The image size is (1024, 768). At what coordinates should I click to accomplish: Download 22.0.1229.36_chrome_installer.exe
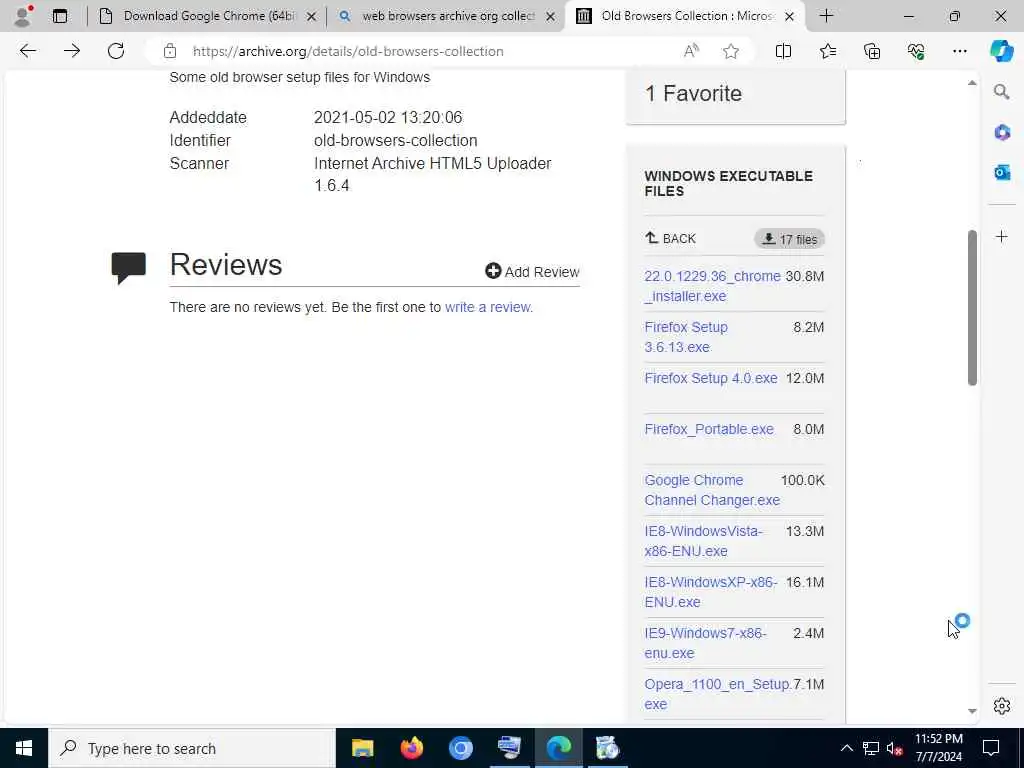(712, 286)
